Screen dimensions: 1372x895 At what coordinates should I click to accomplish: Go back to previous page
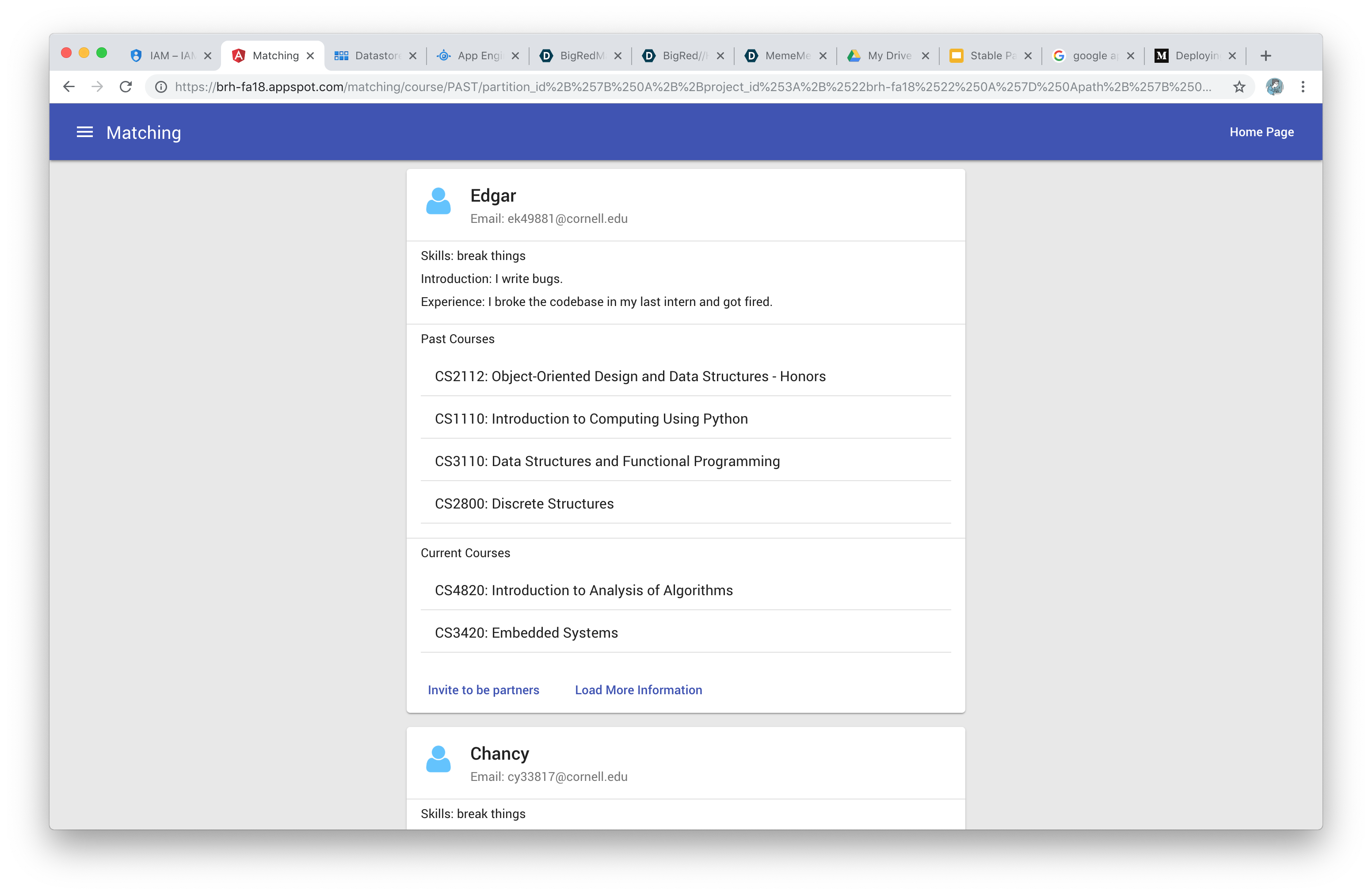click(x=69, y=87)
